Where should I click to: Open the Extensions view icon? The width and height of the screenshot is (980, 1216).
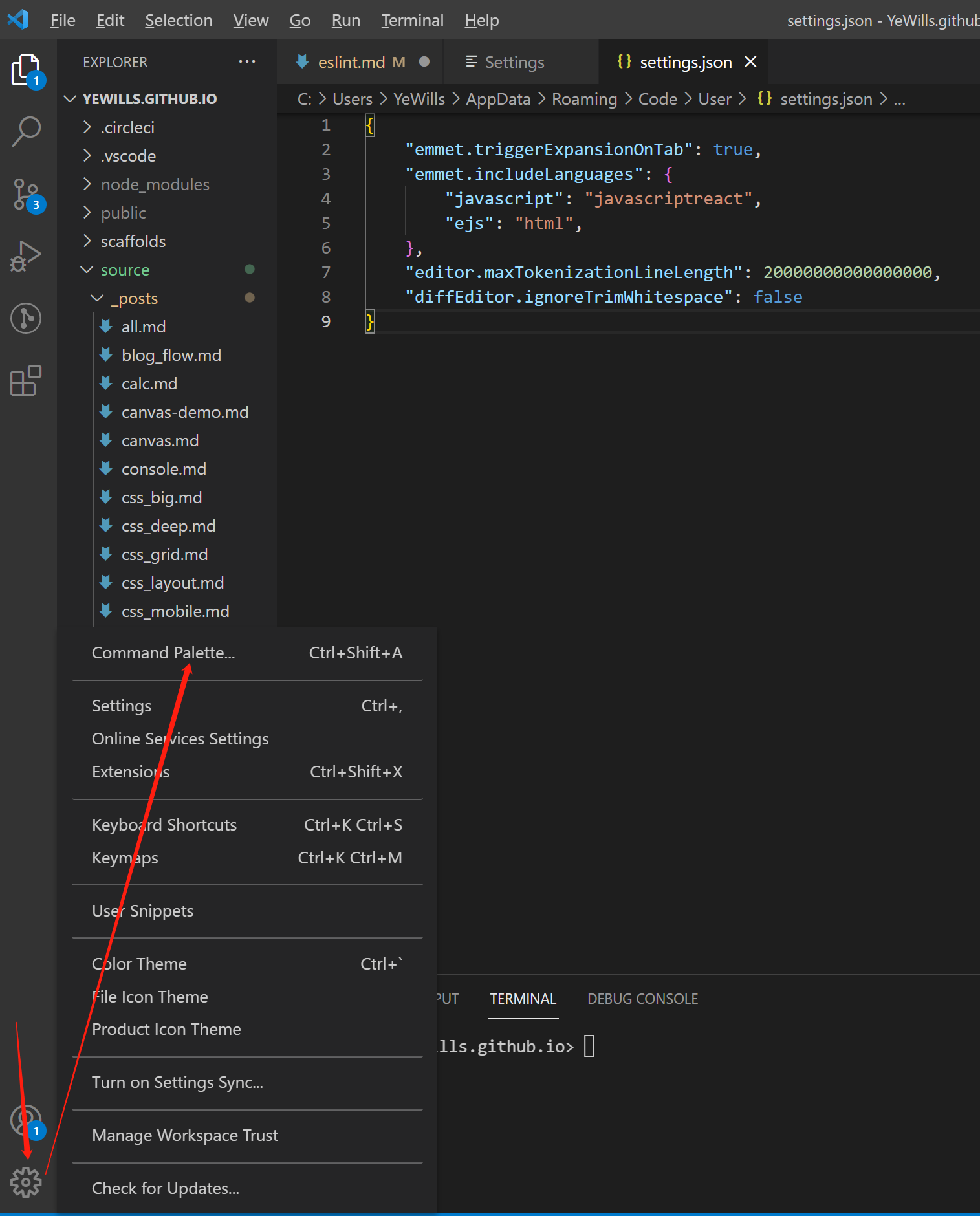click(x=27, y=380)
